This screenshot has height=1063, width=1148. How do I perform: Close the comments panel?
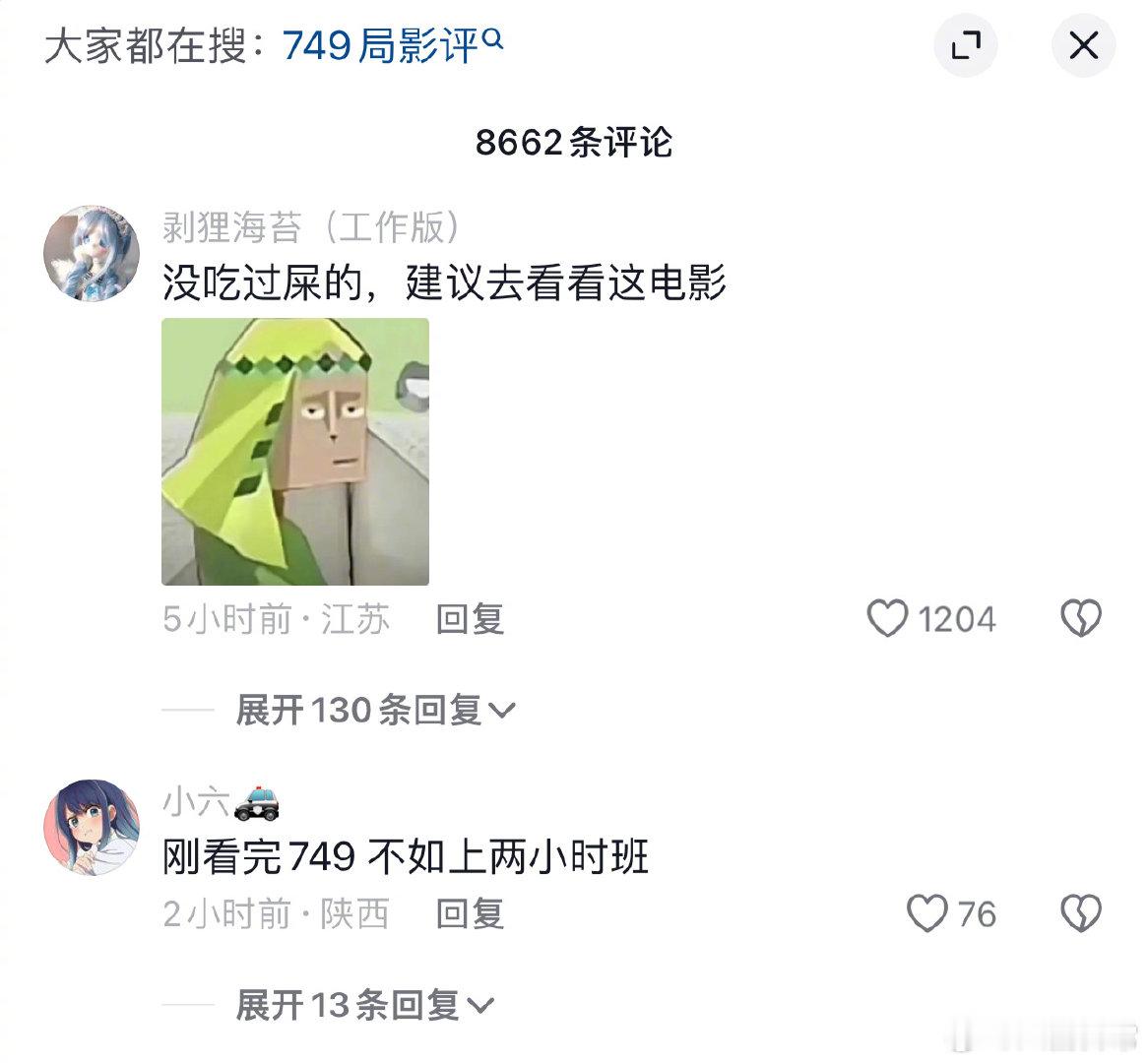(1084, 45)
